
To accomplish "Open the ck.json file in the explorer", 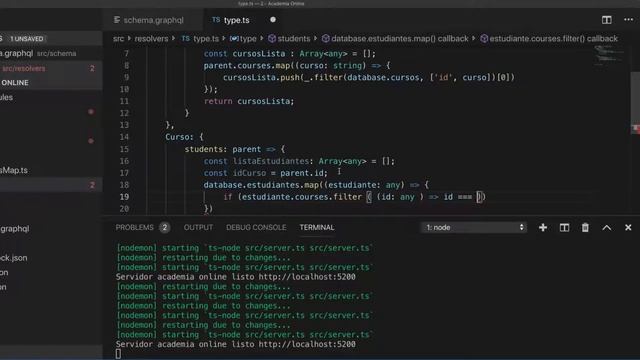I will (13, 258).
